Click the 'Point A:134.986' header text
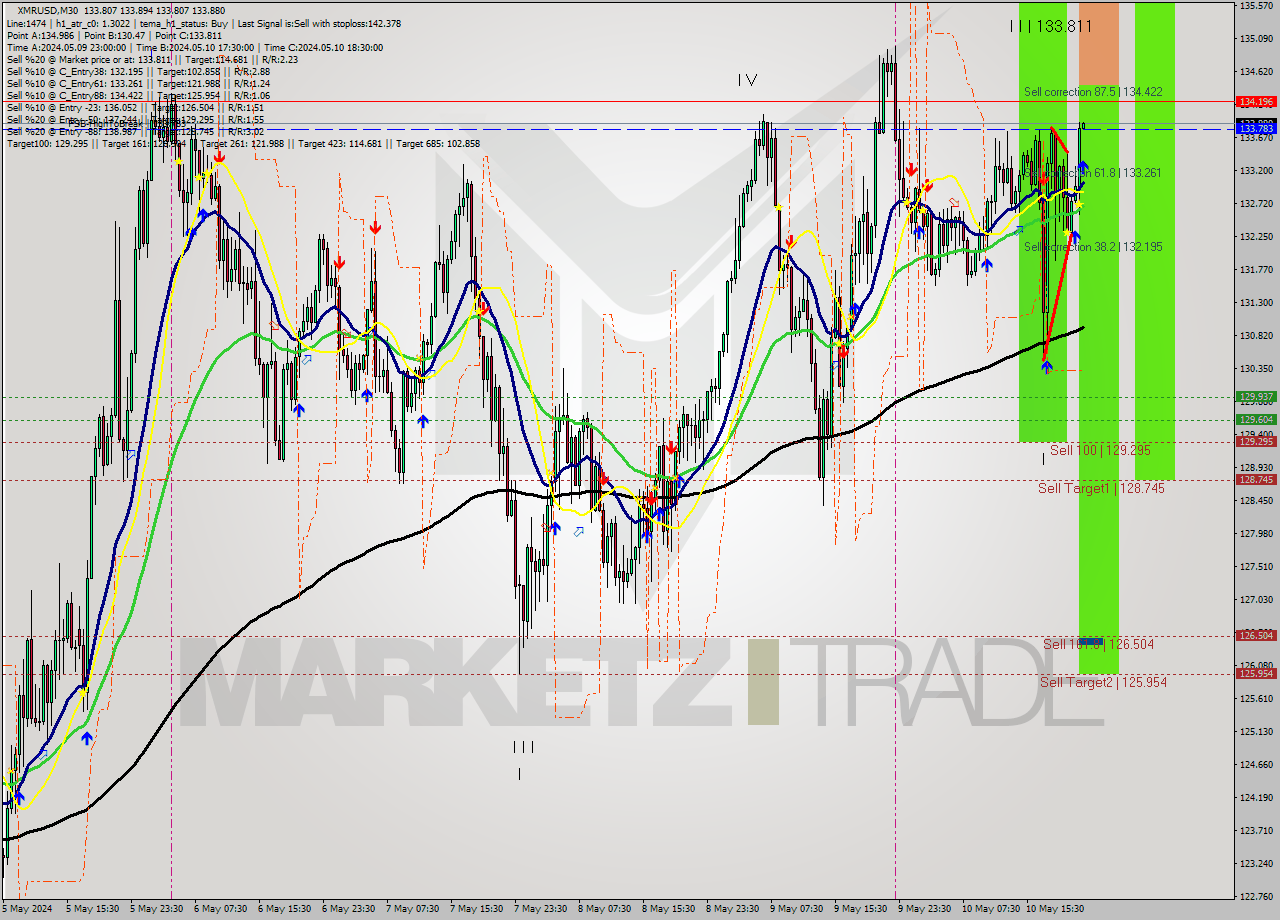The height and width of the screenshot is (920, 1280). click(x=42, y=35)
